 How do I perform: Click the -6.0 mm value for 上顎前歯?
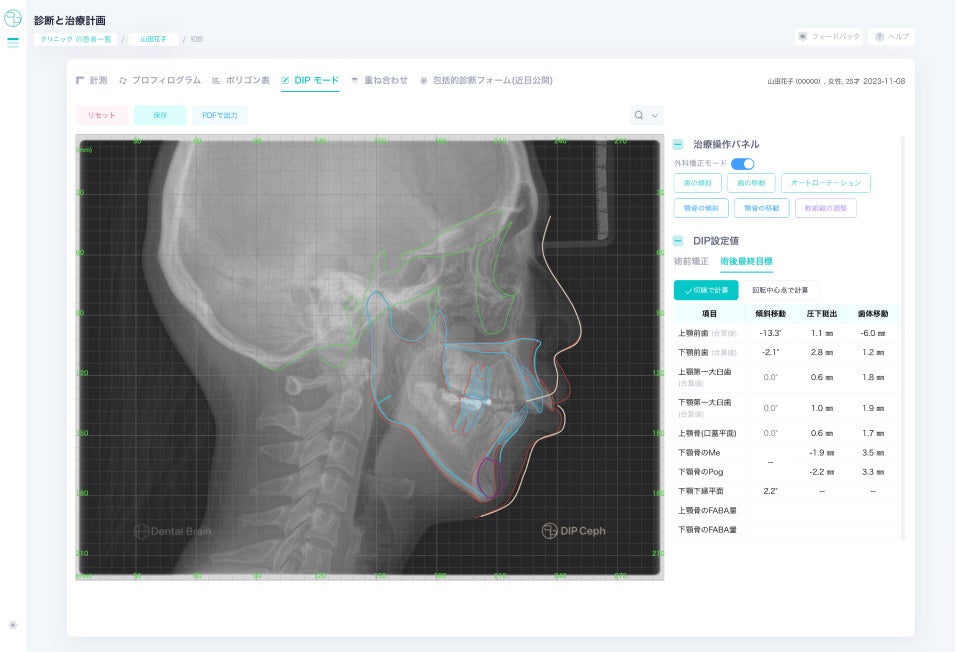872,333
